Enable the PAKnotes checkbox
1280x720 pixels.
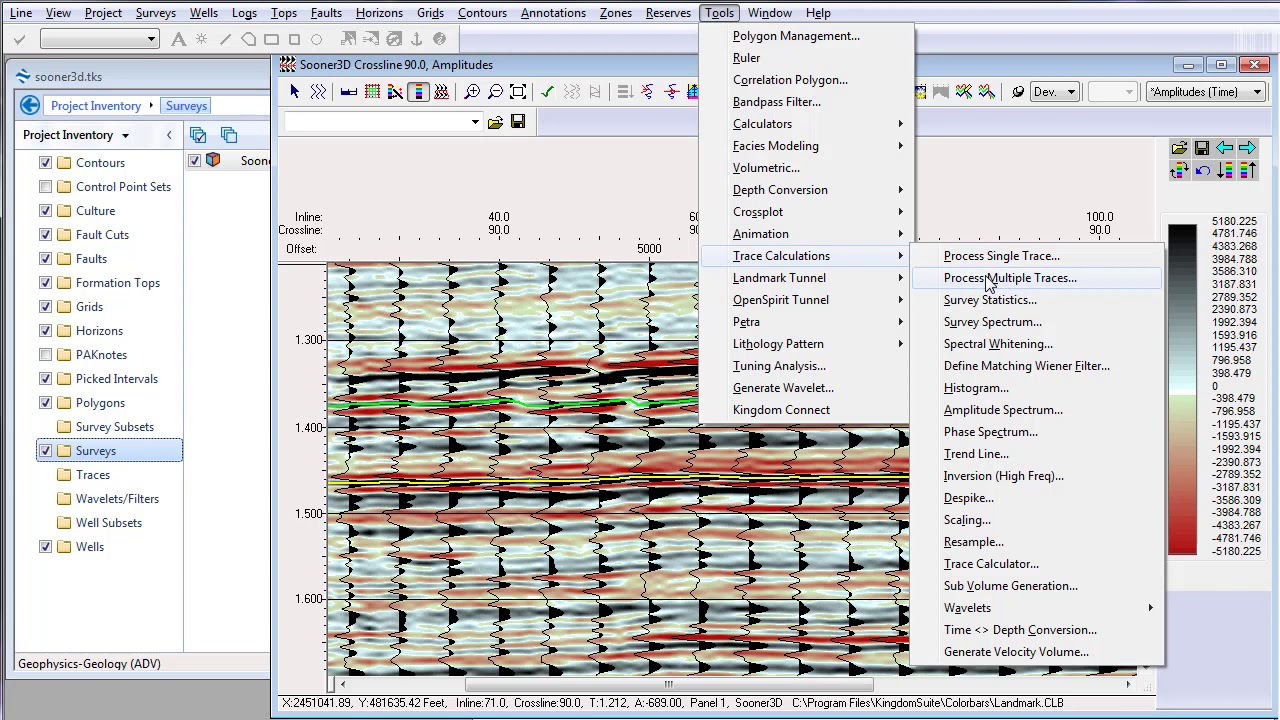[45, 355]
